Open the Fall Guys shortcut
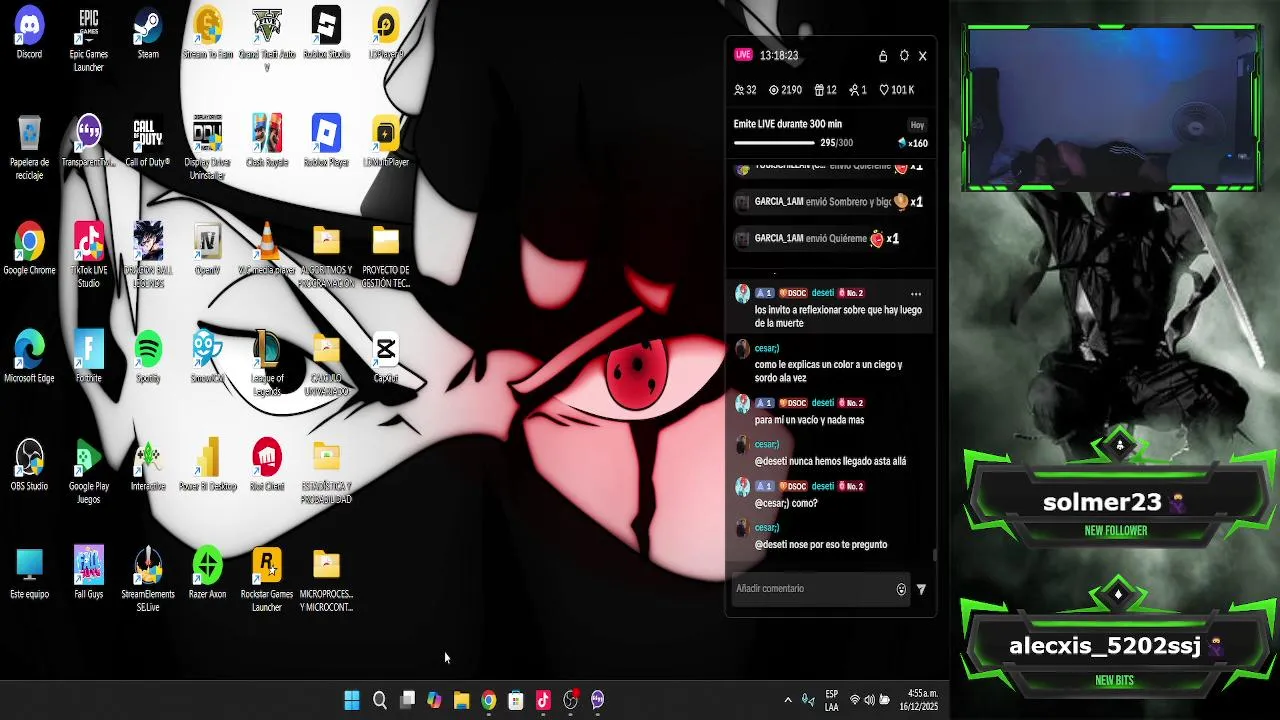The height and width of the screenshot is (720, 1280). [89, 574]
